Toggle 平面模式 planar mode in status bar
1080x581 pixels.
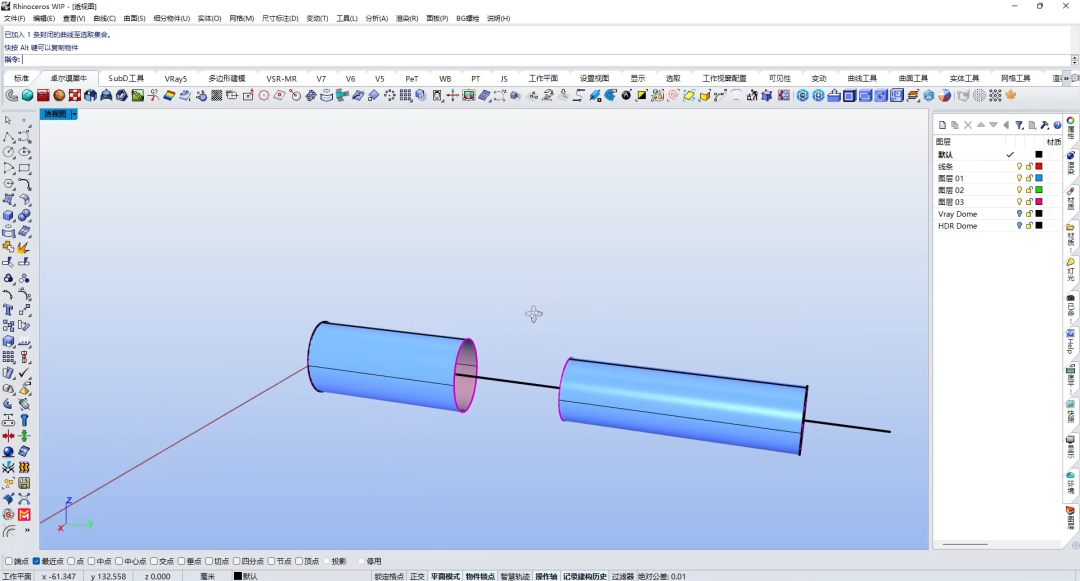pyautogui.click(x=445, y=576)
